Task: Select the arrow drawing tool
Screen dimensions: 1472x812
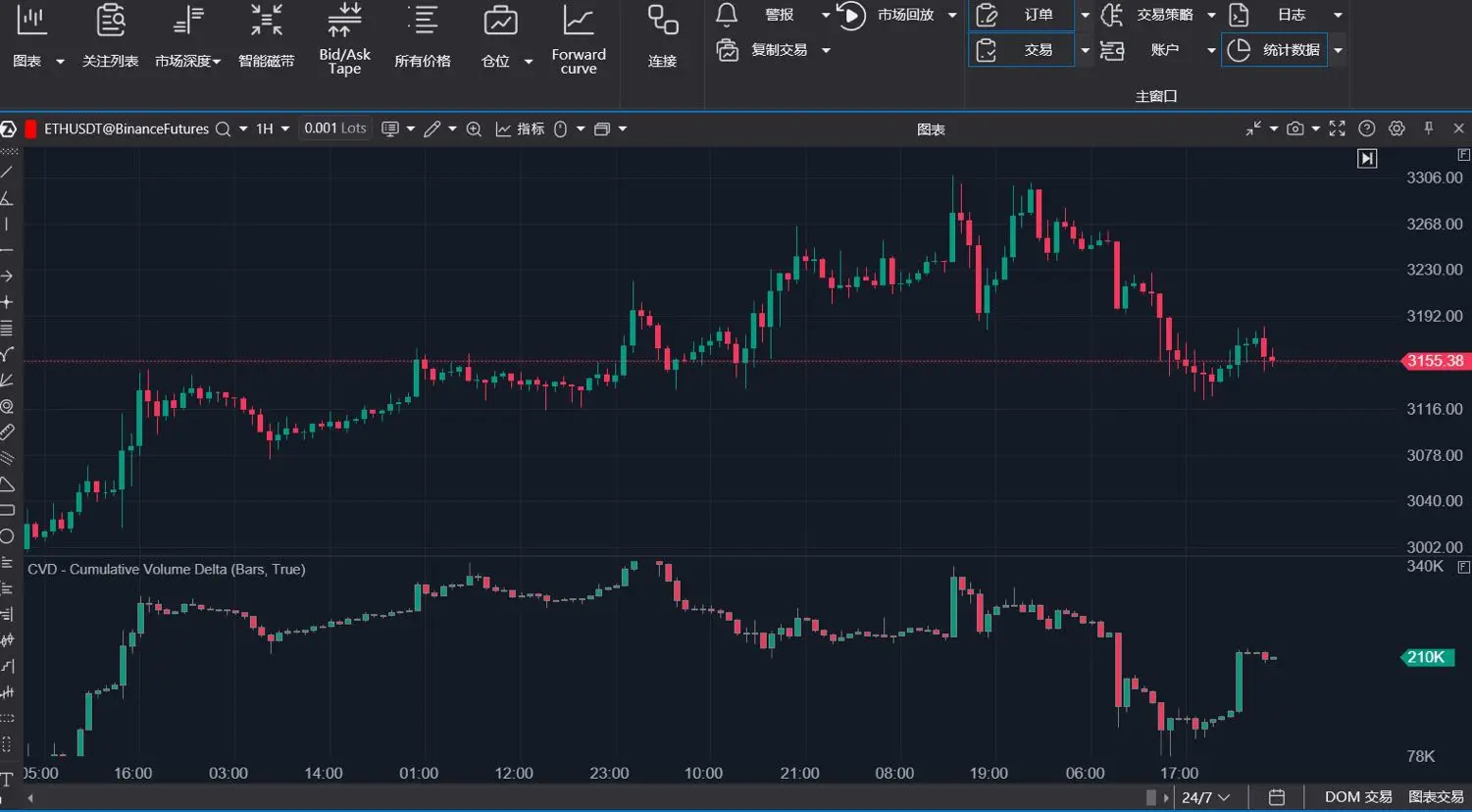Action: click(7, 277)
